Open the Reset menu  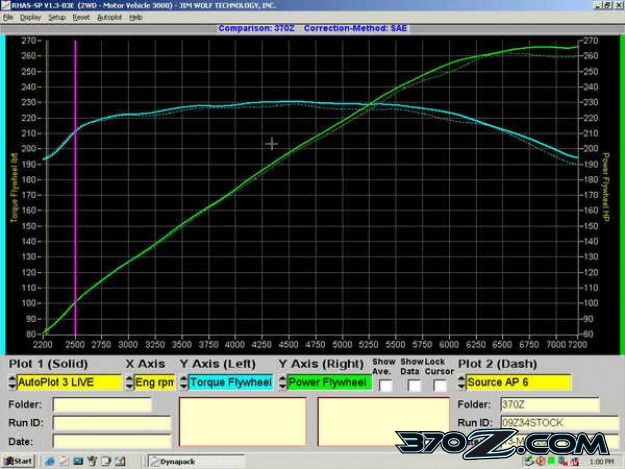pyautogui.click(x=81, y=18)
